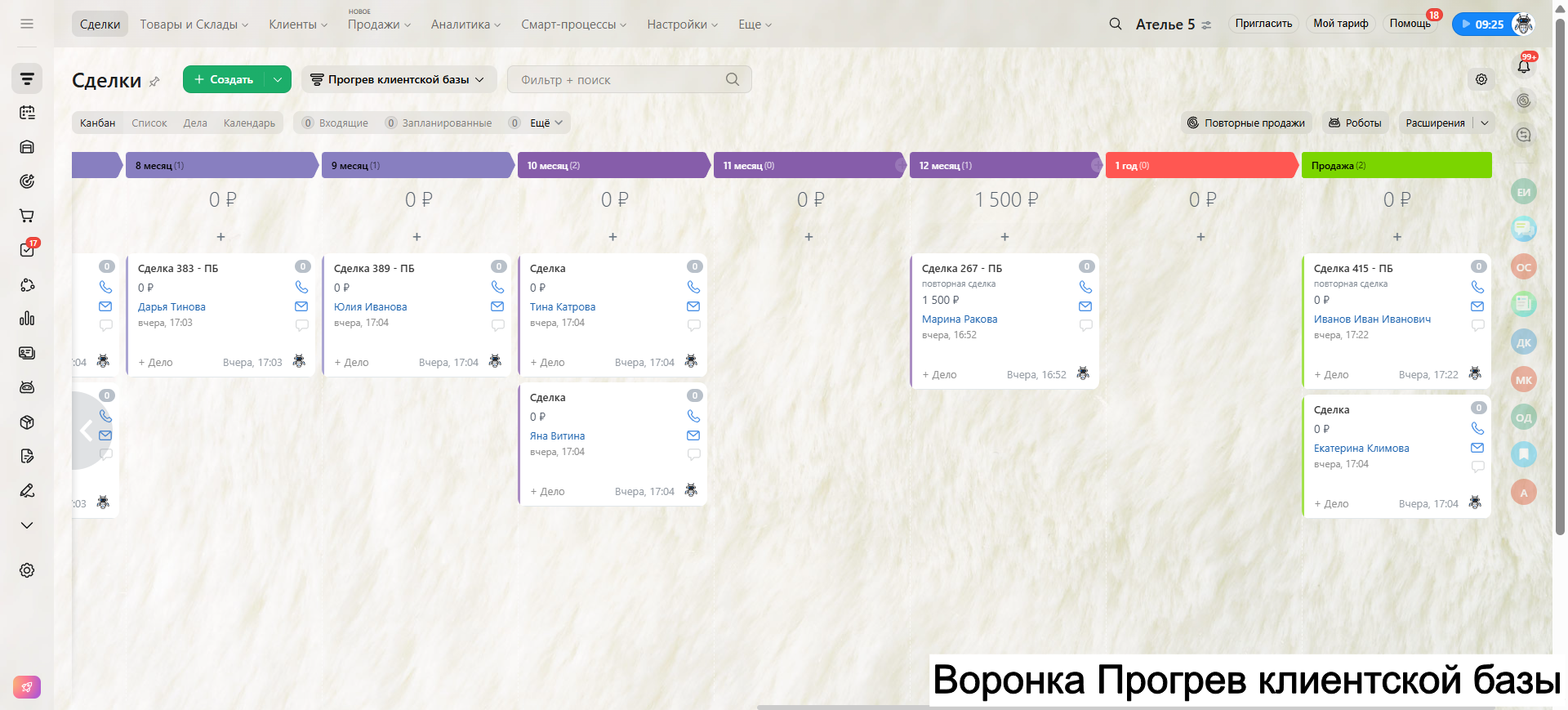Open Kanban settings gear icon

coord(1481,79)
